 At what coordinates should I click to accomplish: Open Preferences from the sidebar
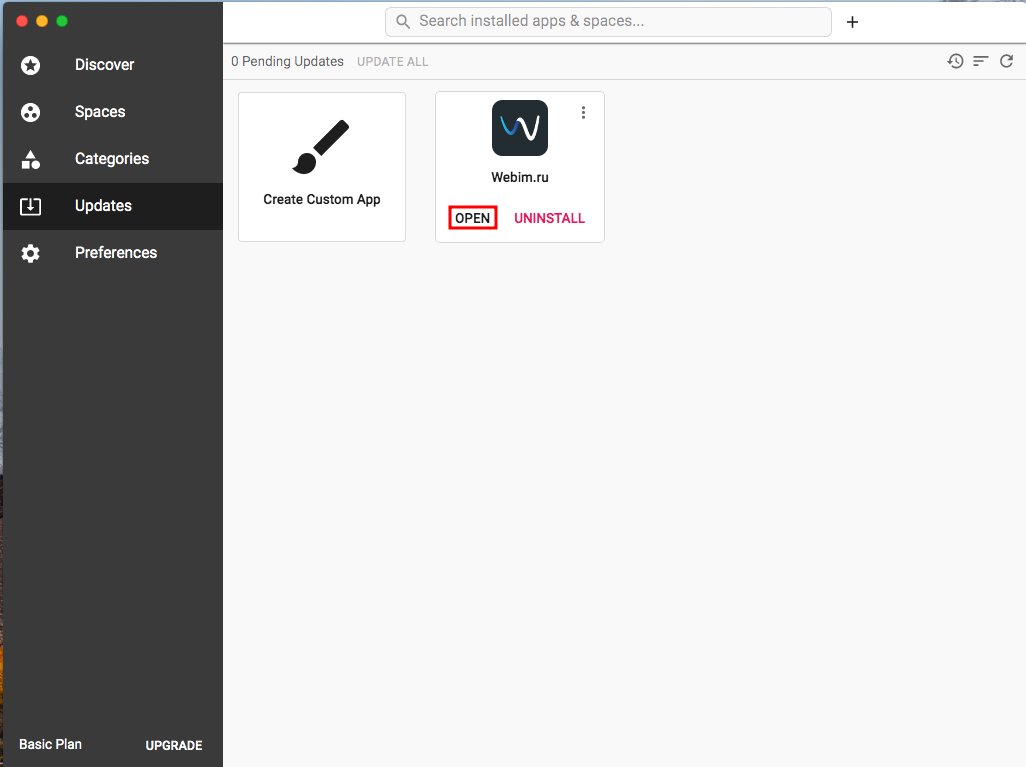(115, 253)
